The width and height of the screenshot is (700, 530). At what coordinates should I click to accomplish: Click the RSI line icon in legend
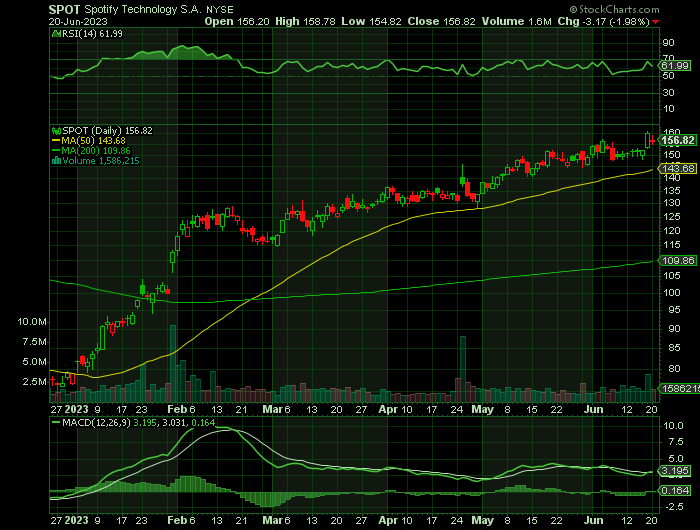pos(56,33)
